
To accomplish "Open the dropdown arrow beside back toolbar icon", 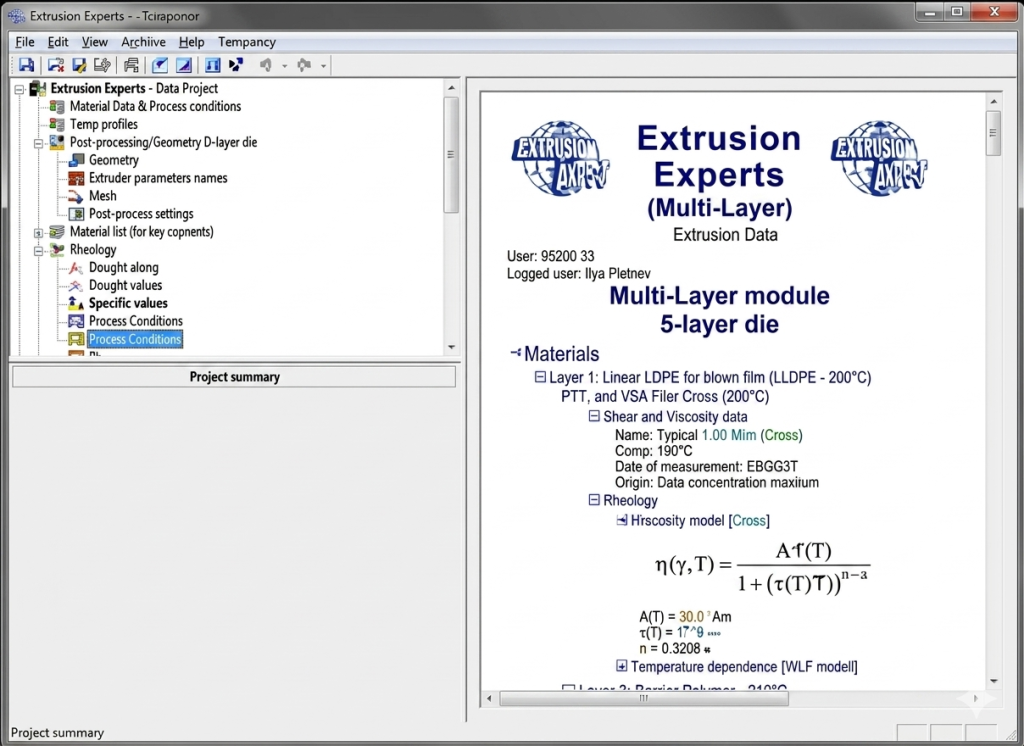I will pyautogui.click(x=284, y=66).
